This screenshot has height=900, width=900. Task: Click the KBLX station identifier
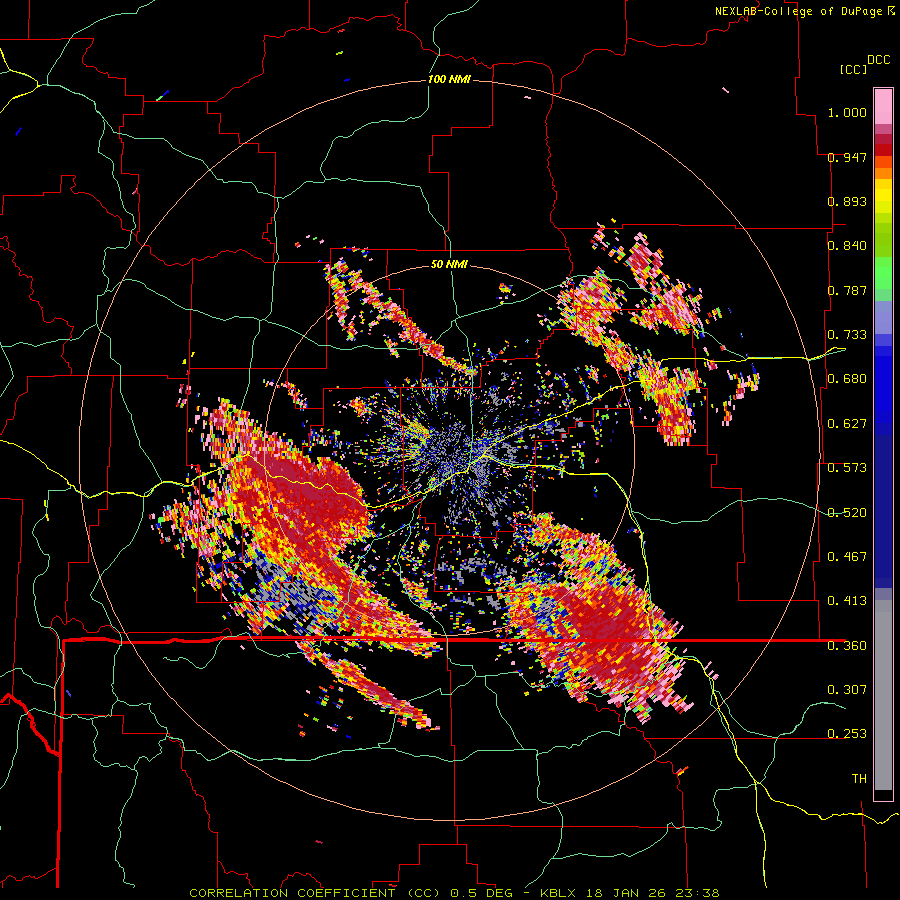coord(558,893)
